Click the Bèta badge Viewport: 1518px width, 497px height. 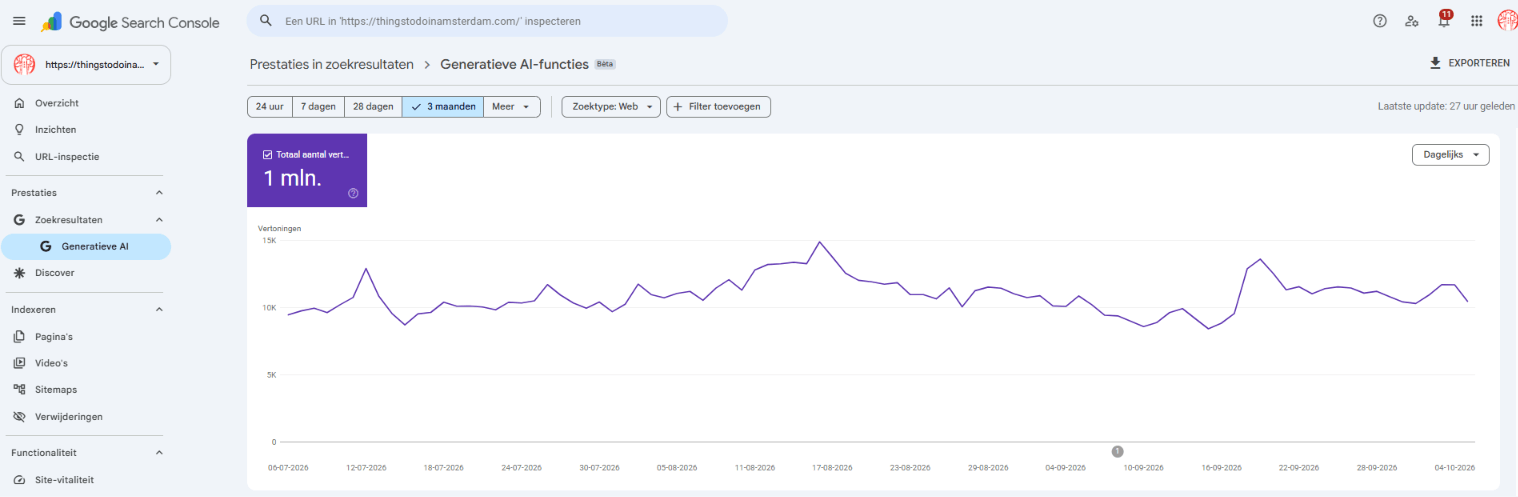(x=605, y=63)
